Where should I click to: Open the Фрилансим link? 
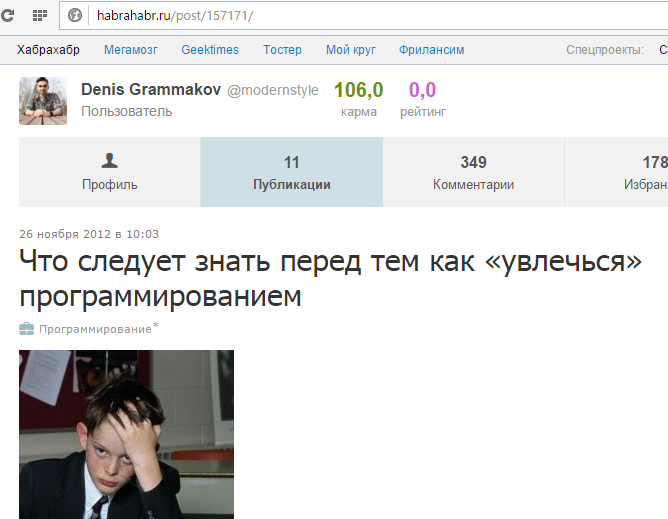click(432, 50)
